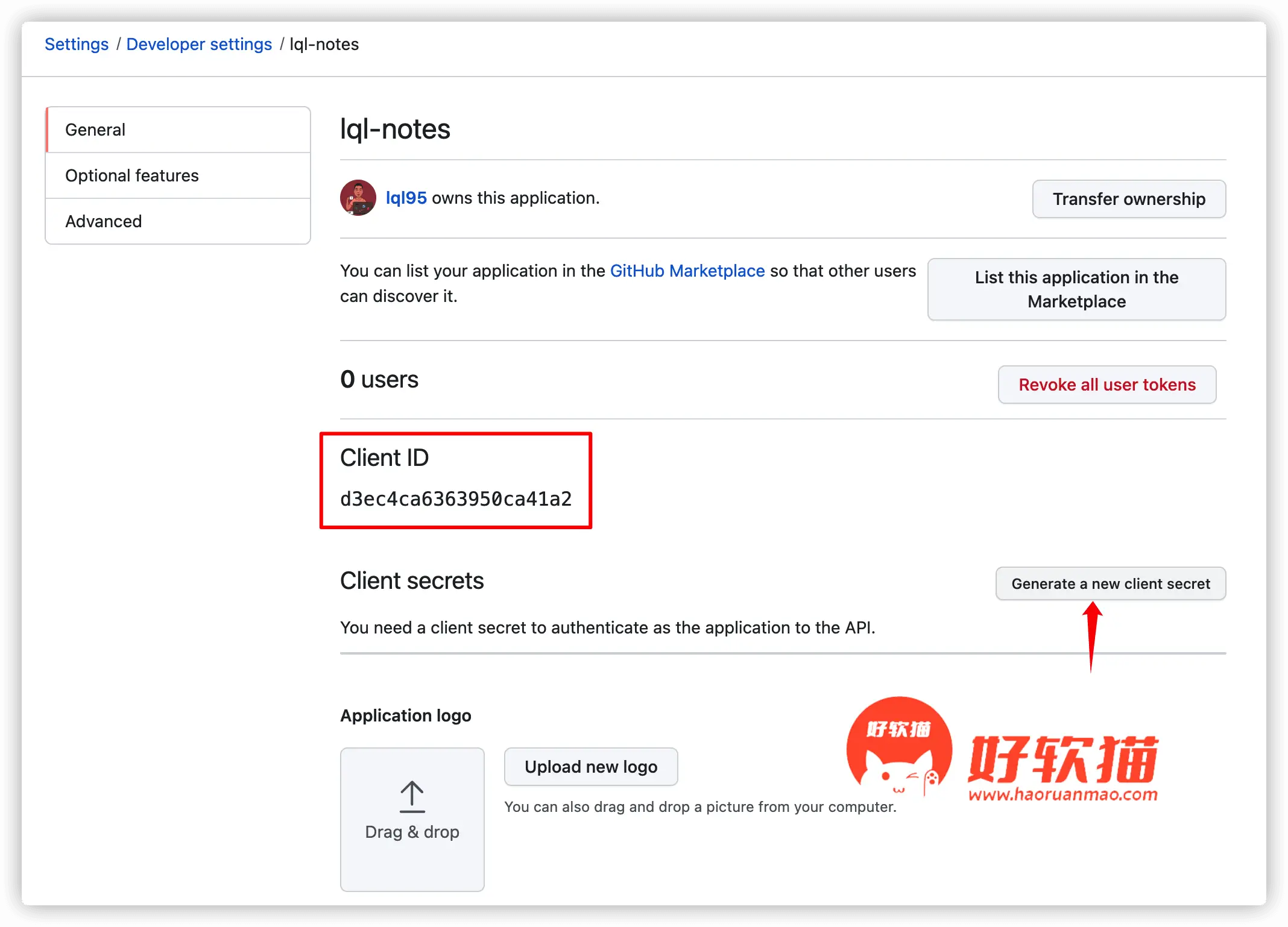Select the General sidebar item

(178, 130)
